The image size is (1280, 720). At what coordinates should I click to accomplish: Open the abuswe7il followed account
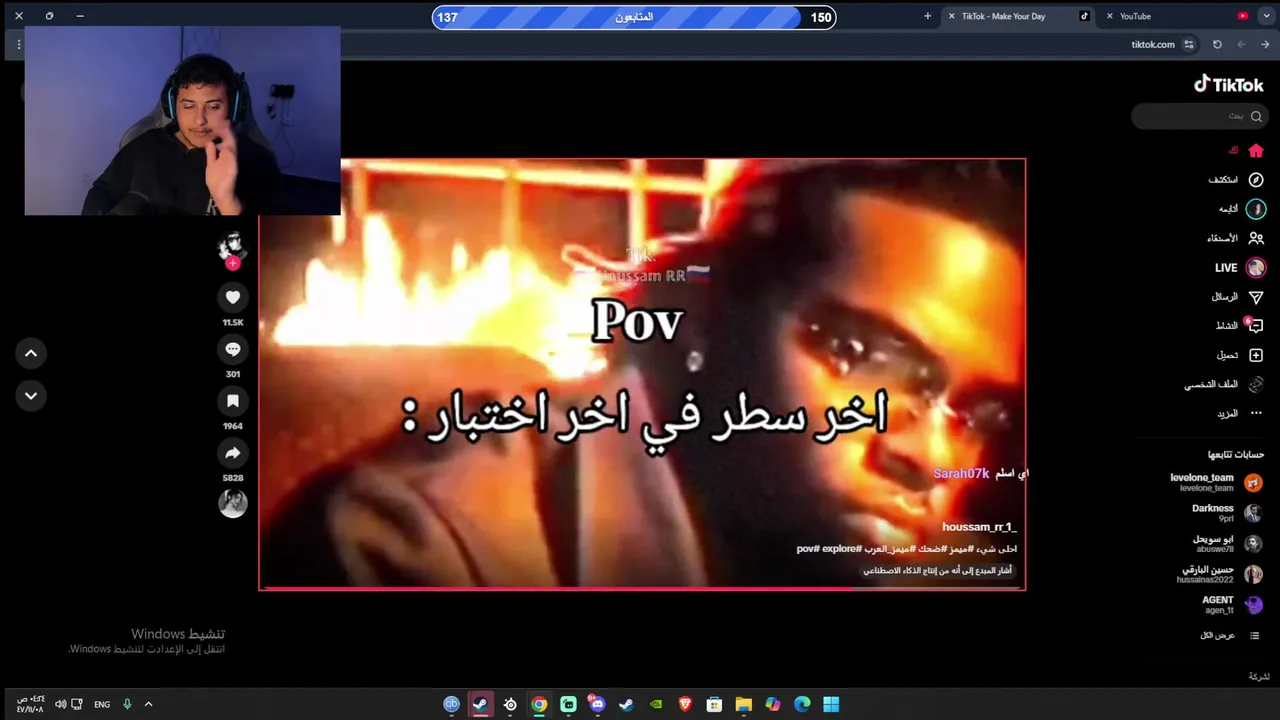(x=1228, y=543)
